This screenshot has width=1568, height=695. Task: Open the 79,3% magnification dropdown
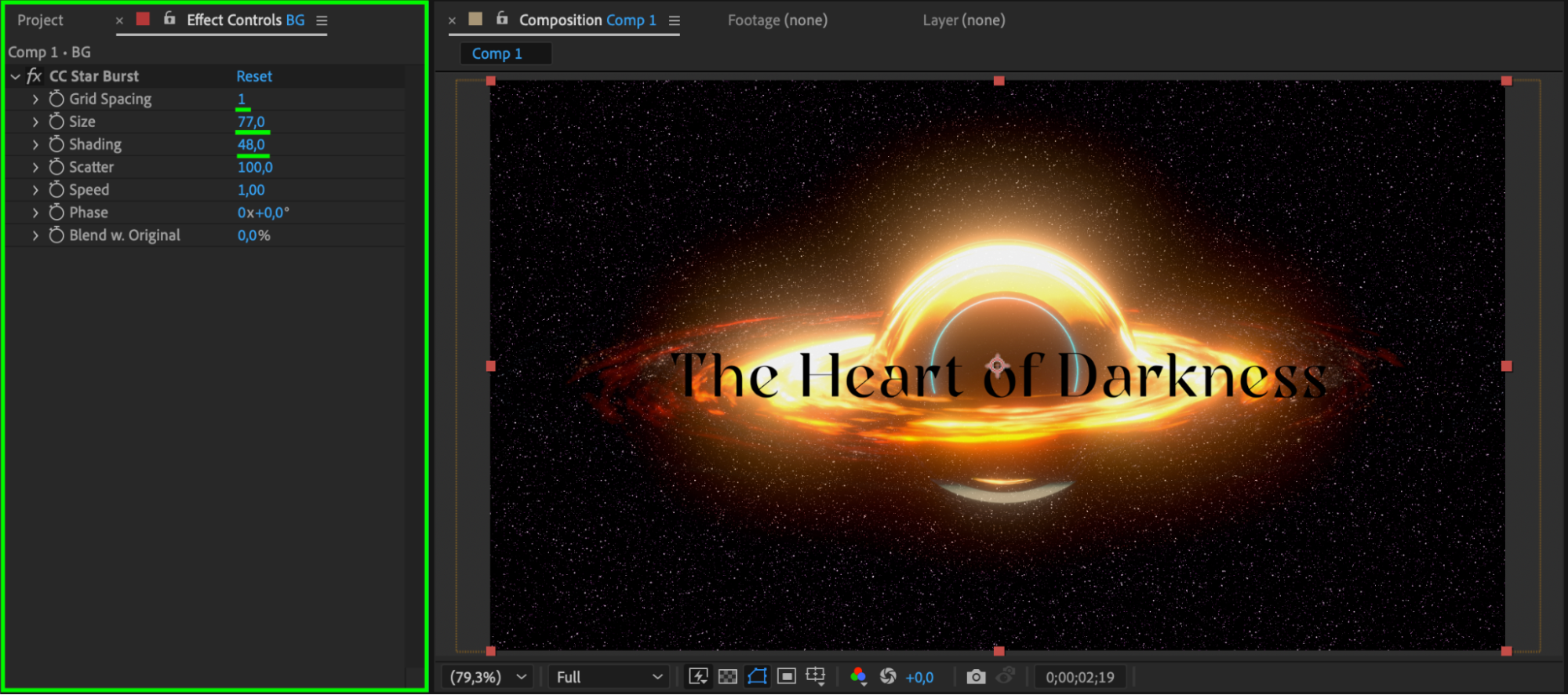tap(487, 677)
